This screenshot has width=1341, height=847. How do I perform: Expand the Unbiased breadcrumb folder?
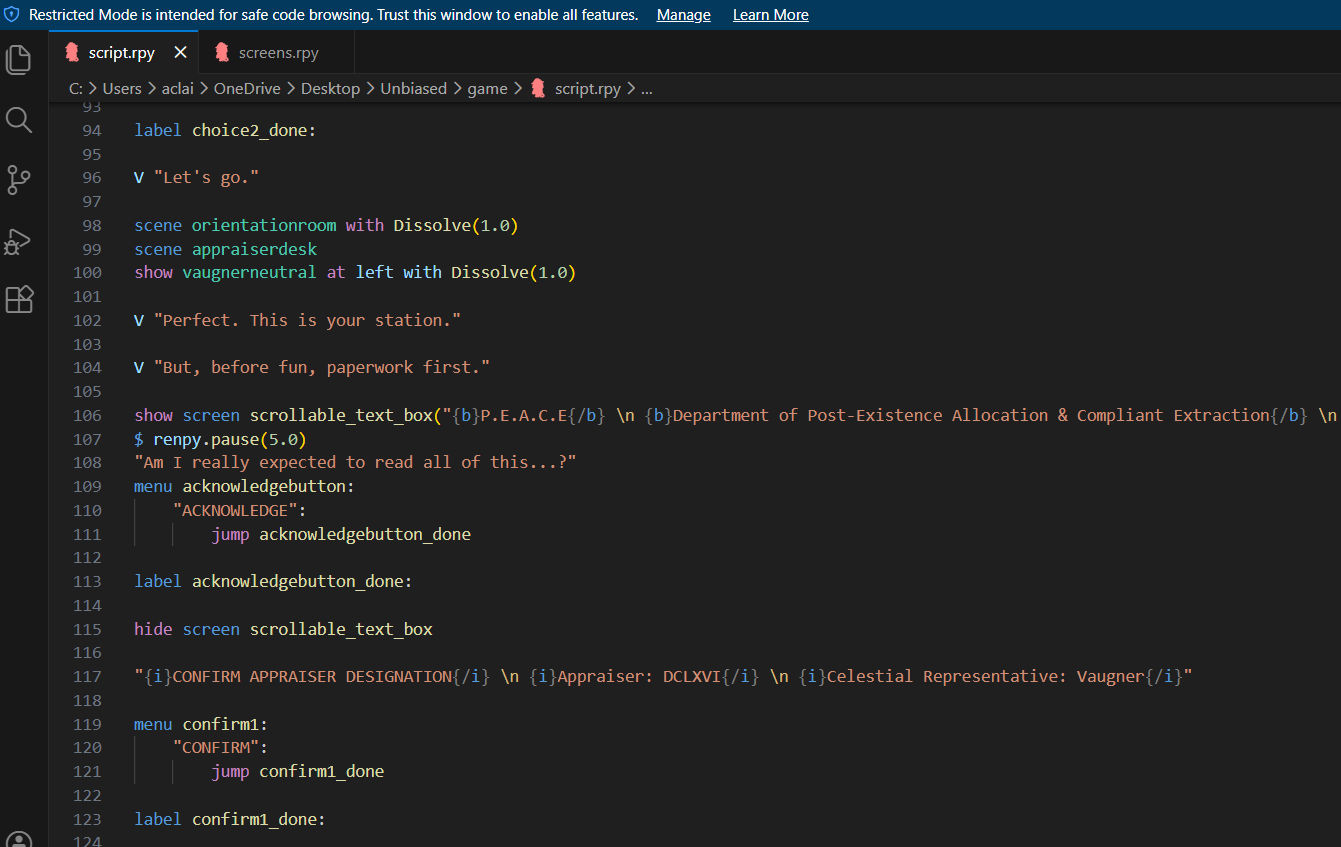coord(413,89)
